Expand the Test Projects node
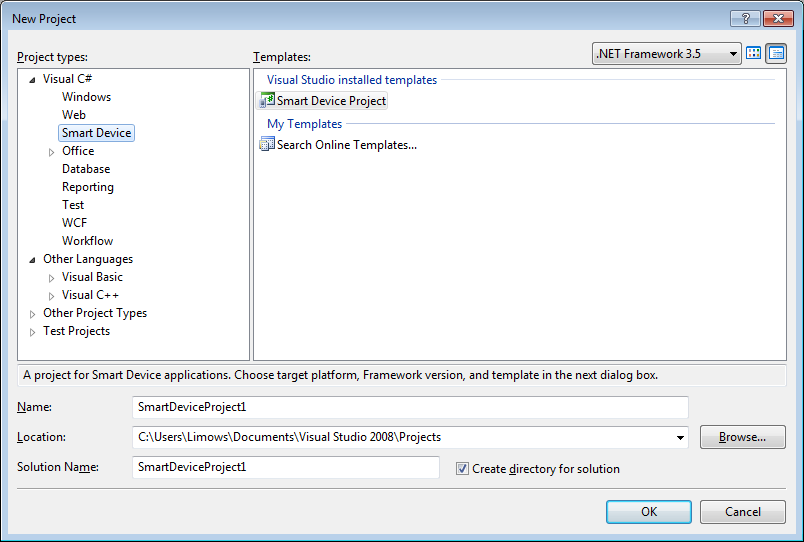This screenshot has width=804, height=542. click(33, 332)
